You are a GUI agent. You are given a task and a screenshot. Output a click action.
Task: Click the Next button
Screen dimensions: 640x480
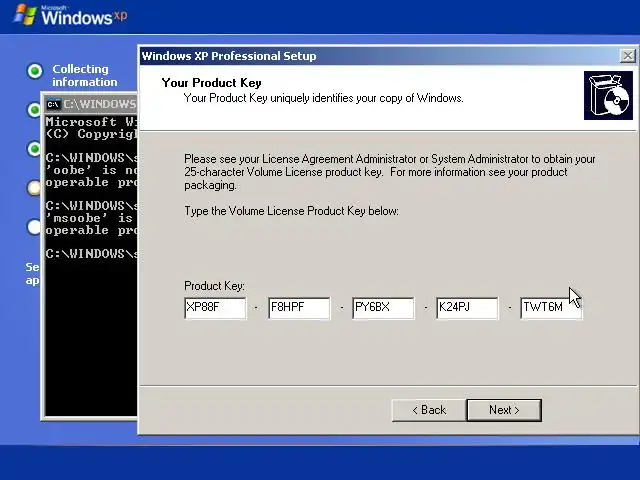coord(504,410)
